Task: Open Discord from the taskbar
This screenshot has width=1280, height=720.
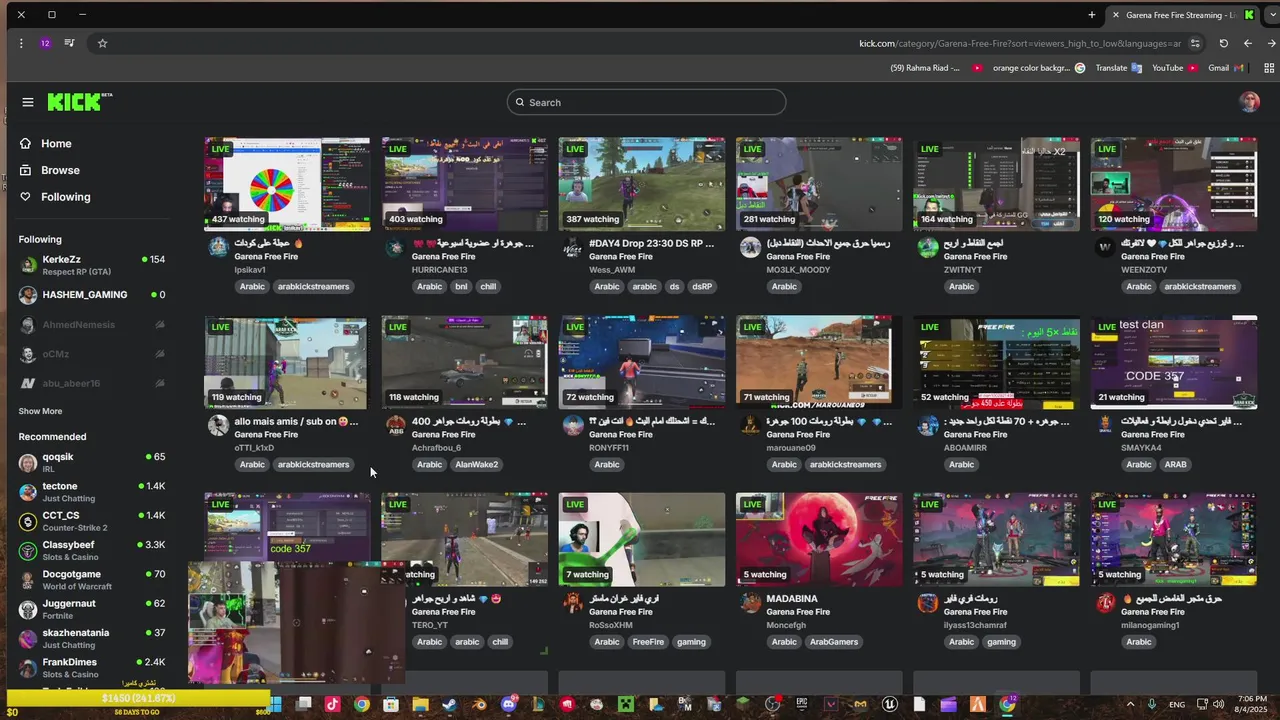Action: point(509,704)
